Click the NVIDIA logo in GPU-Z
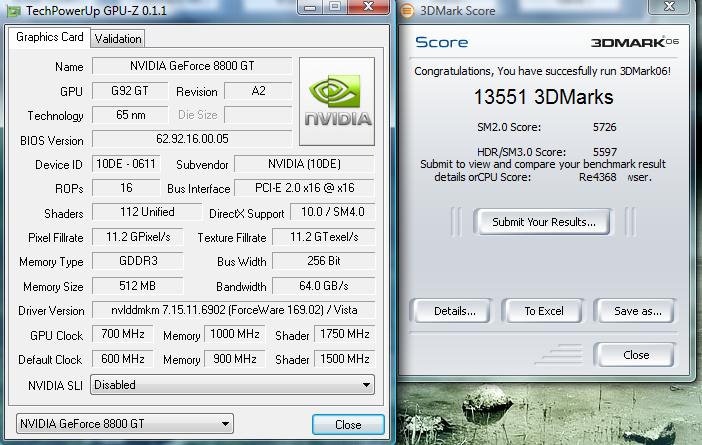 (337, 101)
